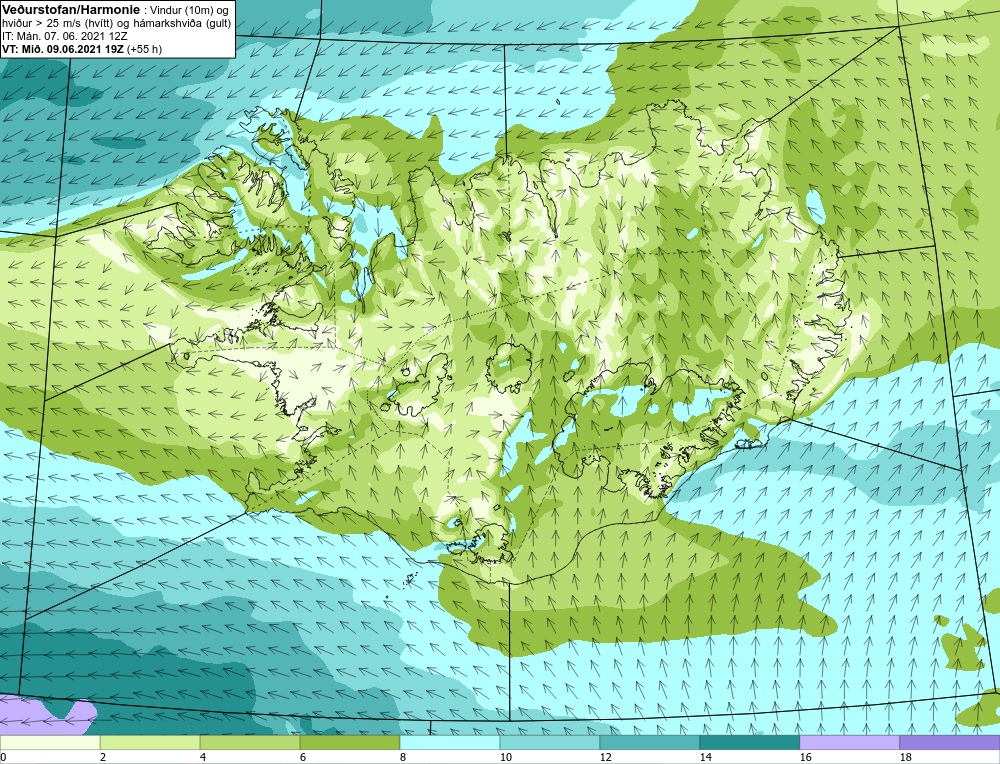
Task: Click the light green 2–4 m/s legend swatch
Action: [150, 742]
